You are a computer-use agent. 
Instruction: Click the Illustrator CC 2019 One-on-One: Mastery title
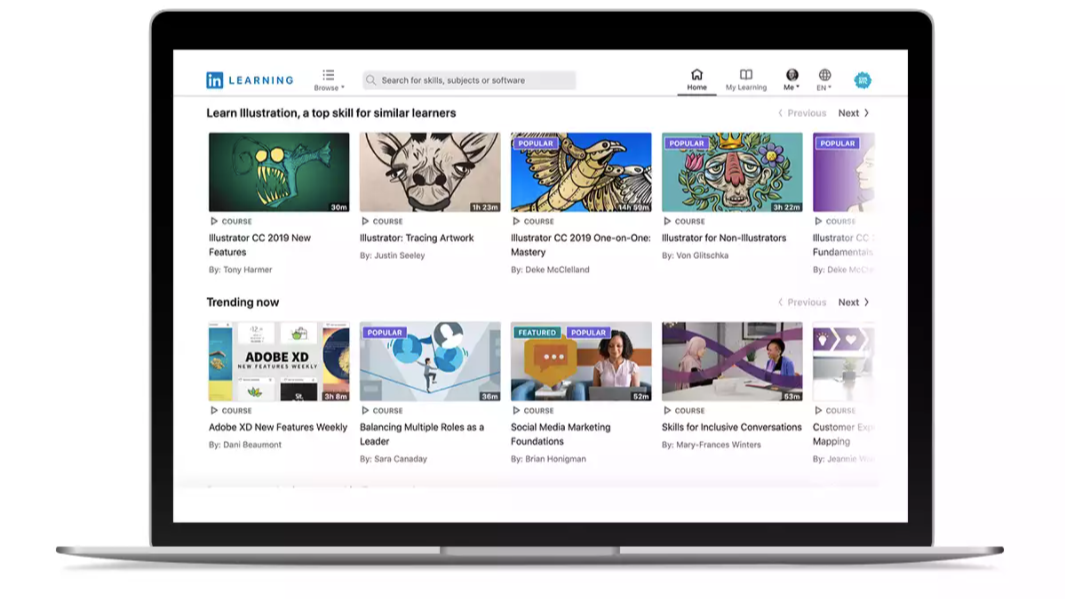coord(581,245)
